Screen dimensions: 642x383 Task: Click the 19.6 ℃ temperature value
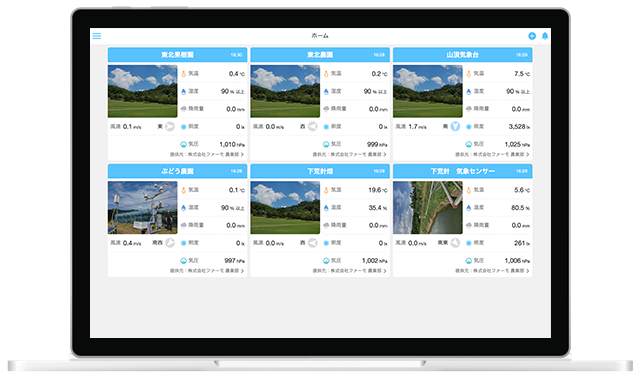[378, 190]
